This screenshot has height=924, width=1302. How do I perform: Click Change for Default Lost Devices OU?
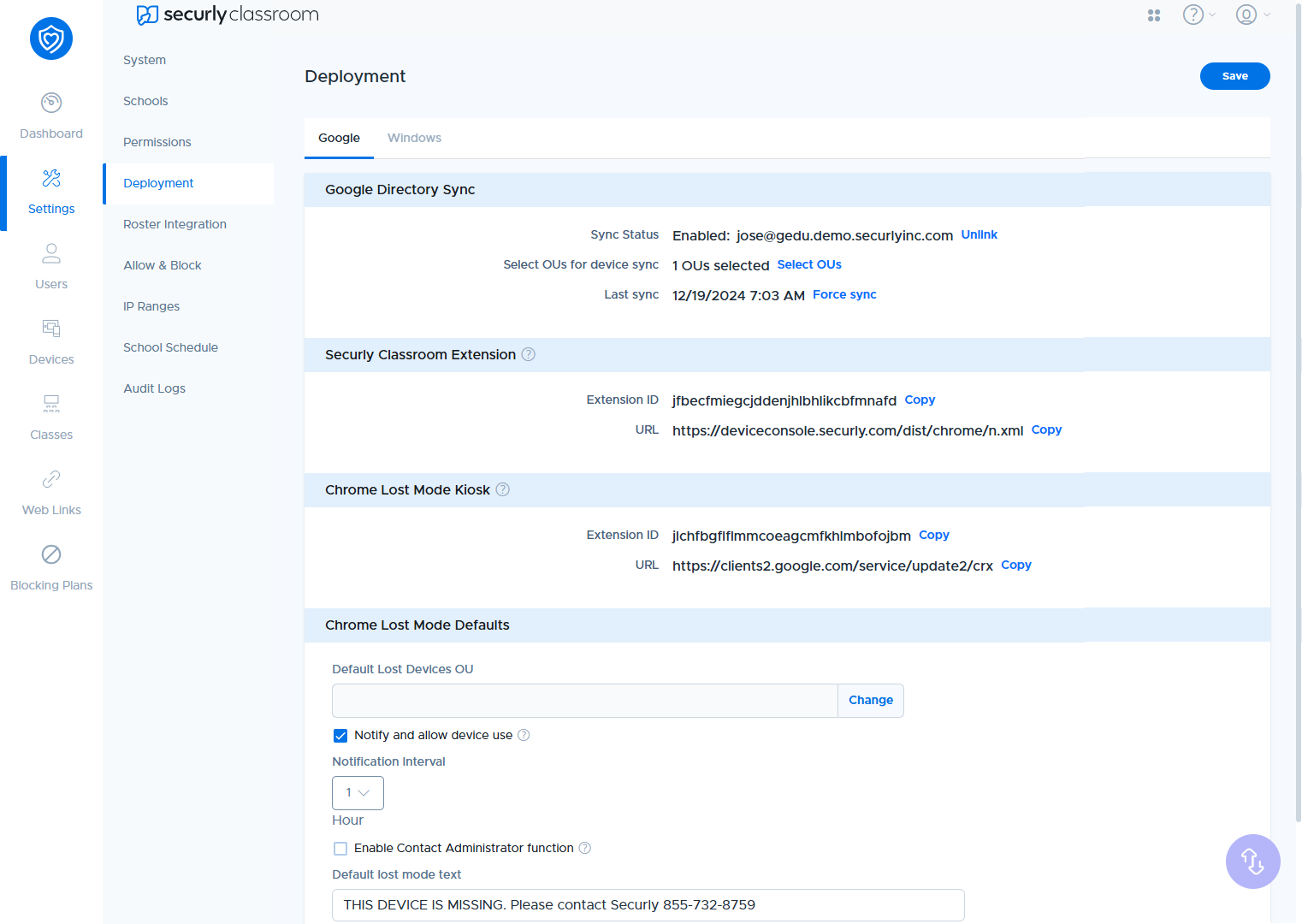click(x=871, y=700)
